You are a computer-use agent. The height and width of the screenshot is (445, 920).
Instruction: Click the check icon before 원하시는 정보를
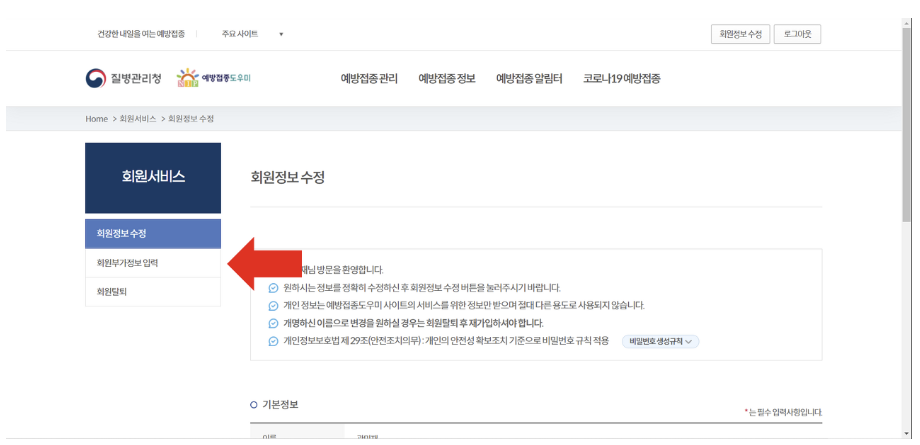tap(273, 288)
